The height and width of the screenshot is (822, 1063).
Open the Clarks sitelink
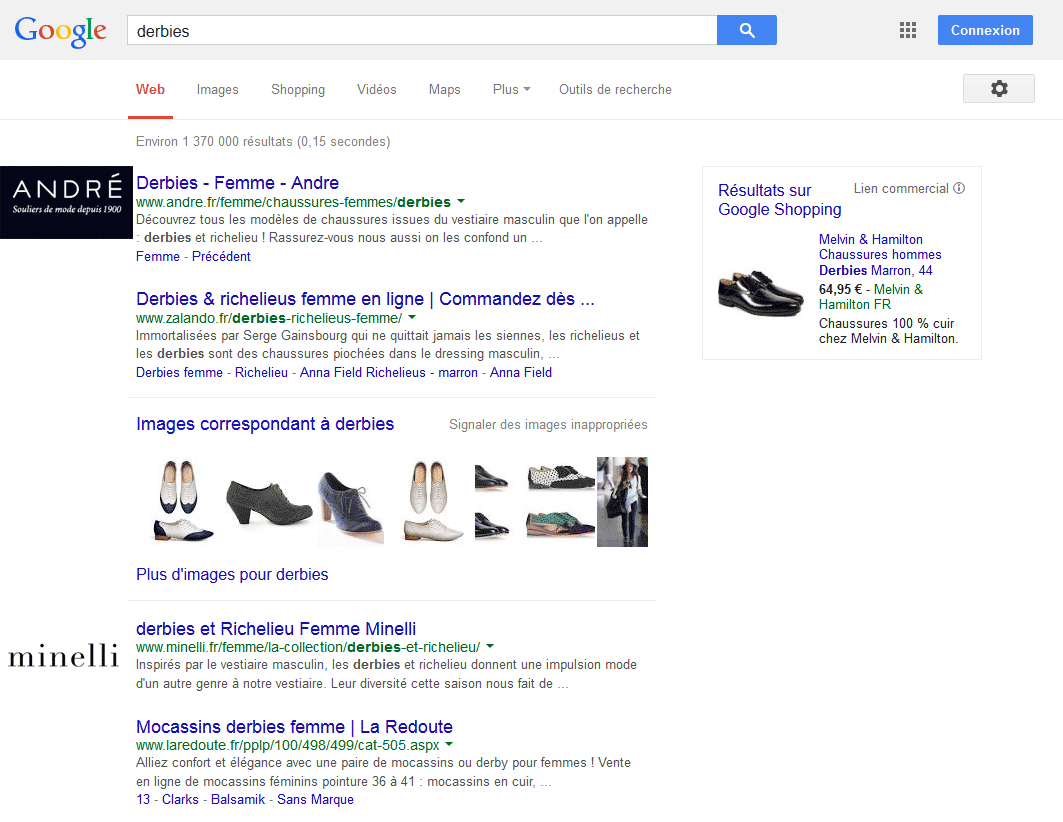(180, 800)
